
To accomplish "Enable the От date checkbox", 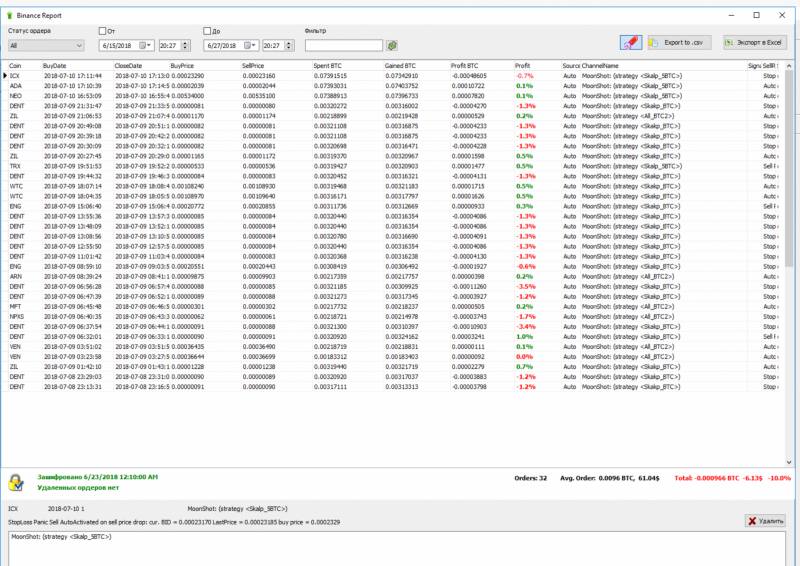I will coord(103,31).
